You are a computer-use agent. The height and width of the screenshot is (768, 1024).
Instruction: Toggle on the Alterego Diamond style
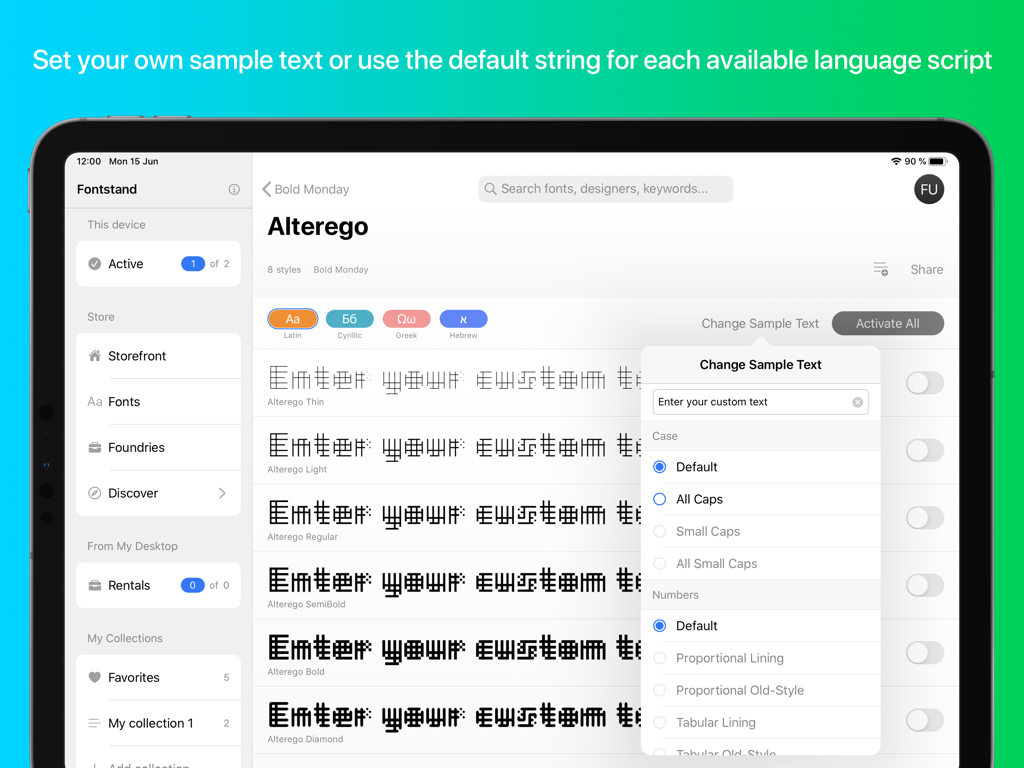point(924,720)
